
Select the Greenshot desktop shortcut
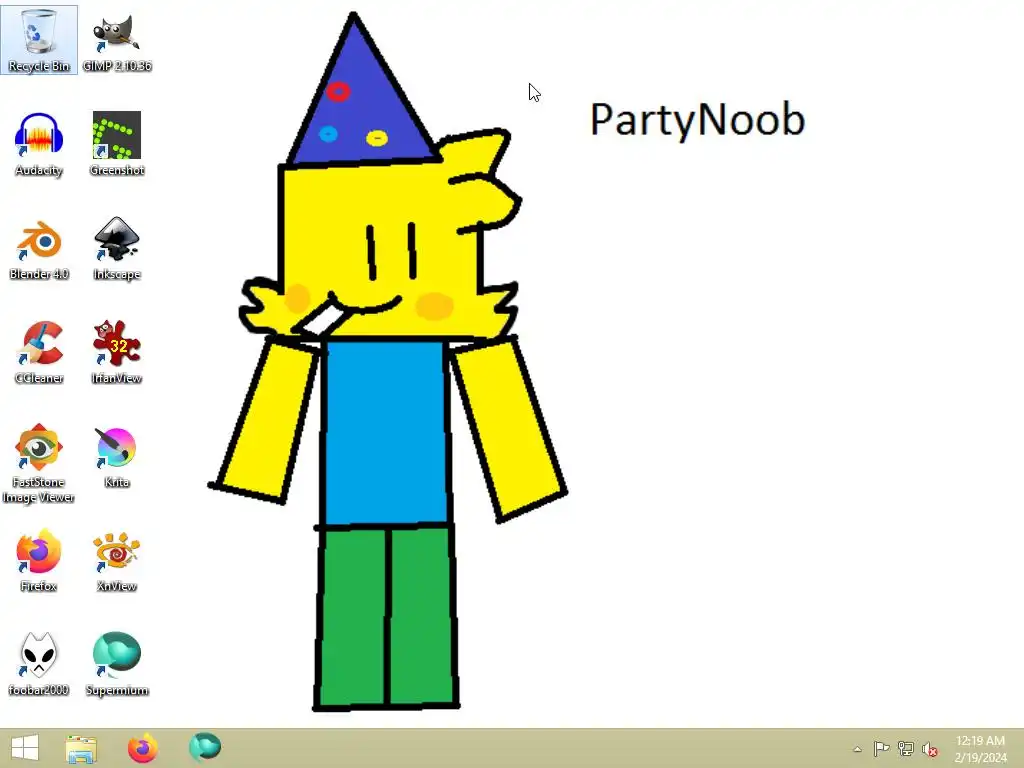click(x=117, y=144)
